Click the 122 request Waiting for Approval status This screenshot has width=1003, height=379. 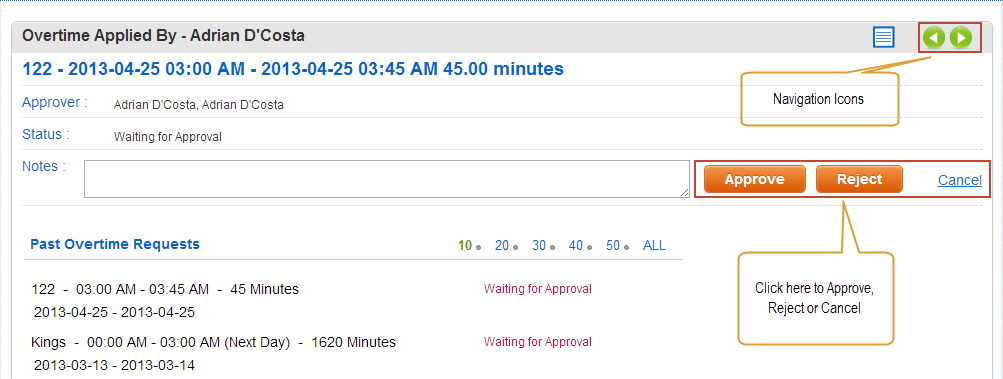click(537, 289)
